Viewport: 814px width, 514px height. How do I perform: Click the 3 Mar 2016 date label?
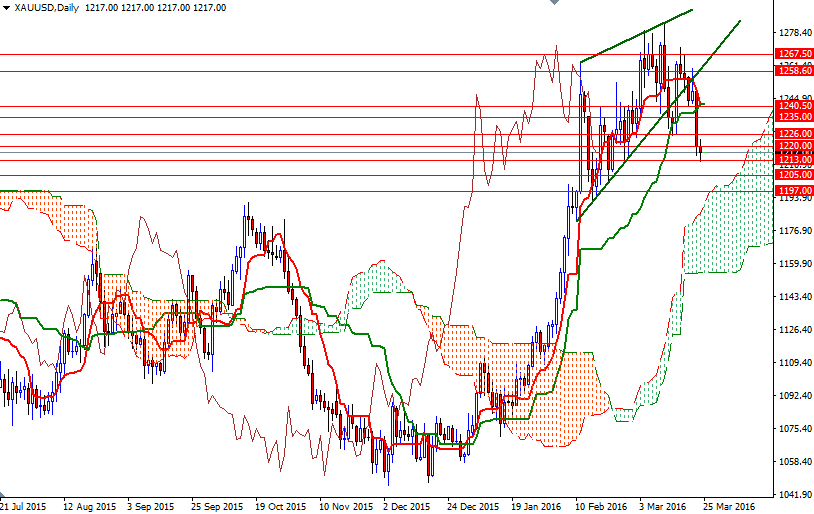click(x=663, y=506)
